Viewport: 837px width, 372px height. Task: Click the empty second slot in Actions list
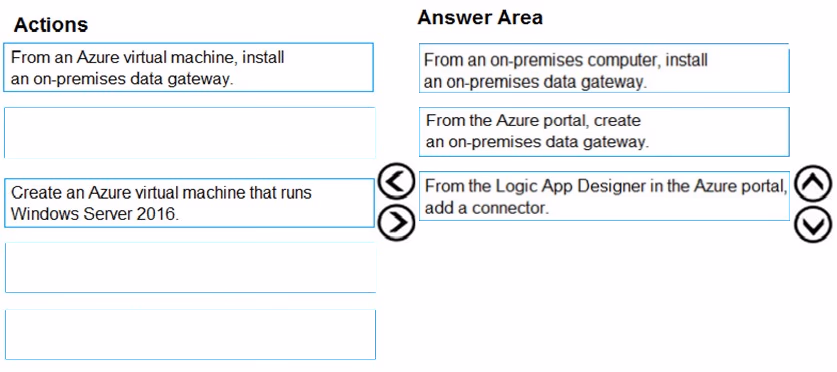(x=189, y=133)
